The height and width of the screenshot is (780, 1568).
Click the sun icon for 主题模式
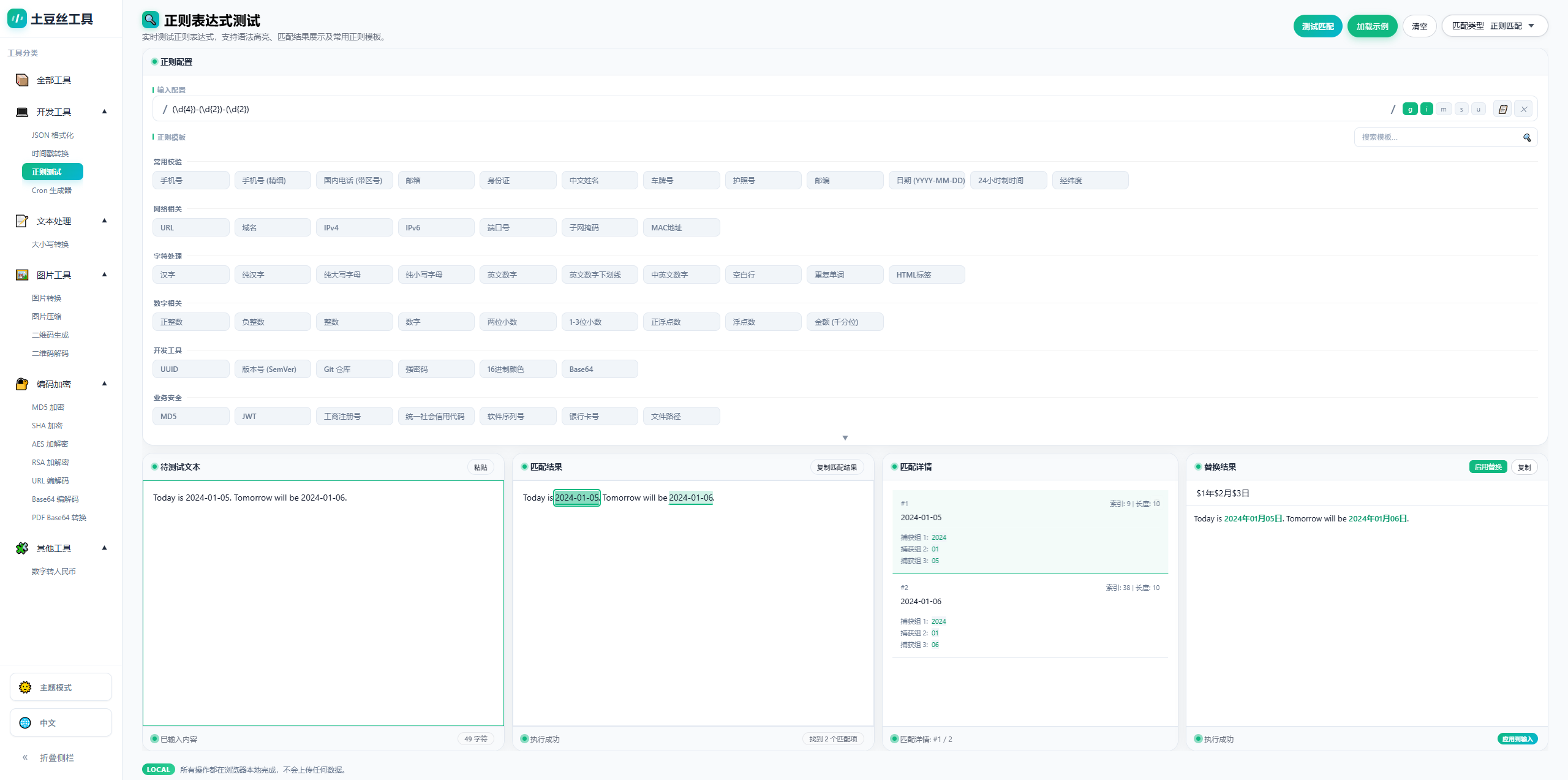(25, 687)
